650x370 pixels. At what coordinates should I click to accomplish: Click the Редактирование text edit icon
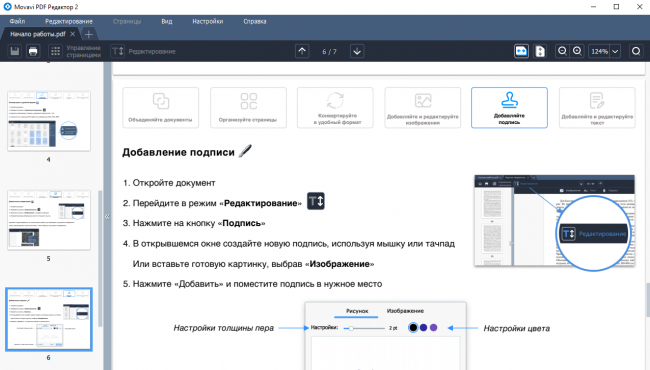coord(118,51)
